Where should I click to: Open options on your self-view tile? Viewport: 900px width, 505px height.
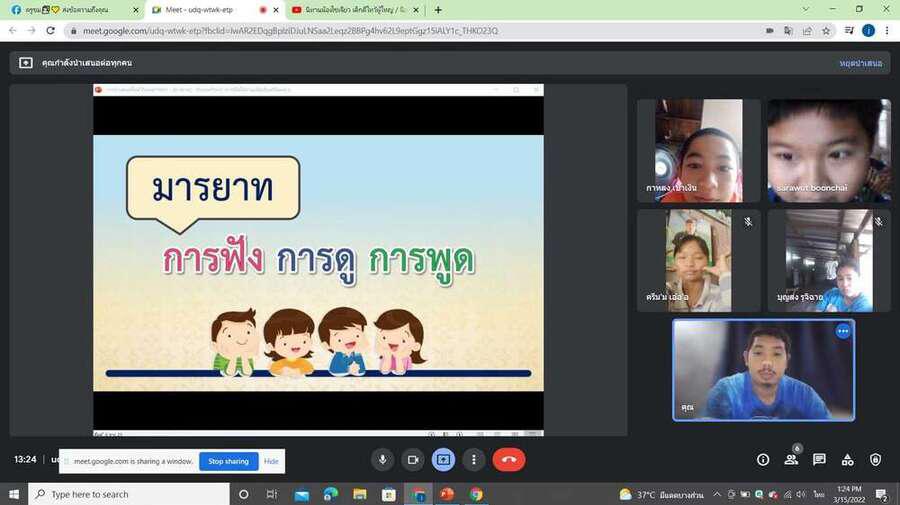tap(842, 331)
